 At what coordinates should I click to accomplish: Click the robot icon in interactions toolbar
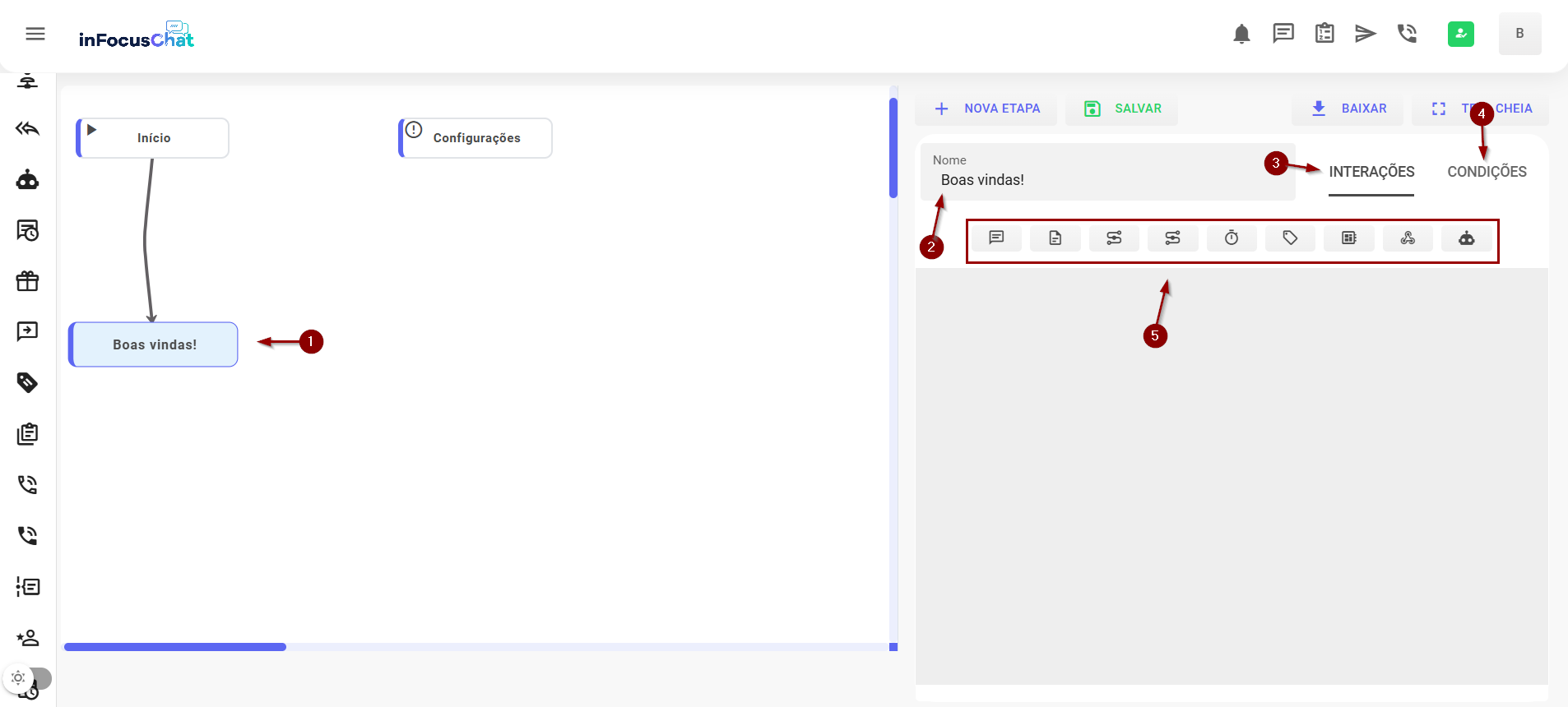1466,238
